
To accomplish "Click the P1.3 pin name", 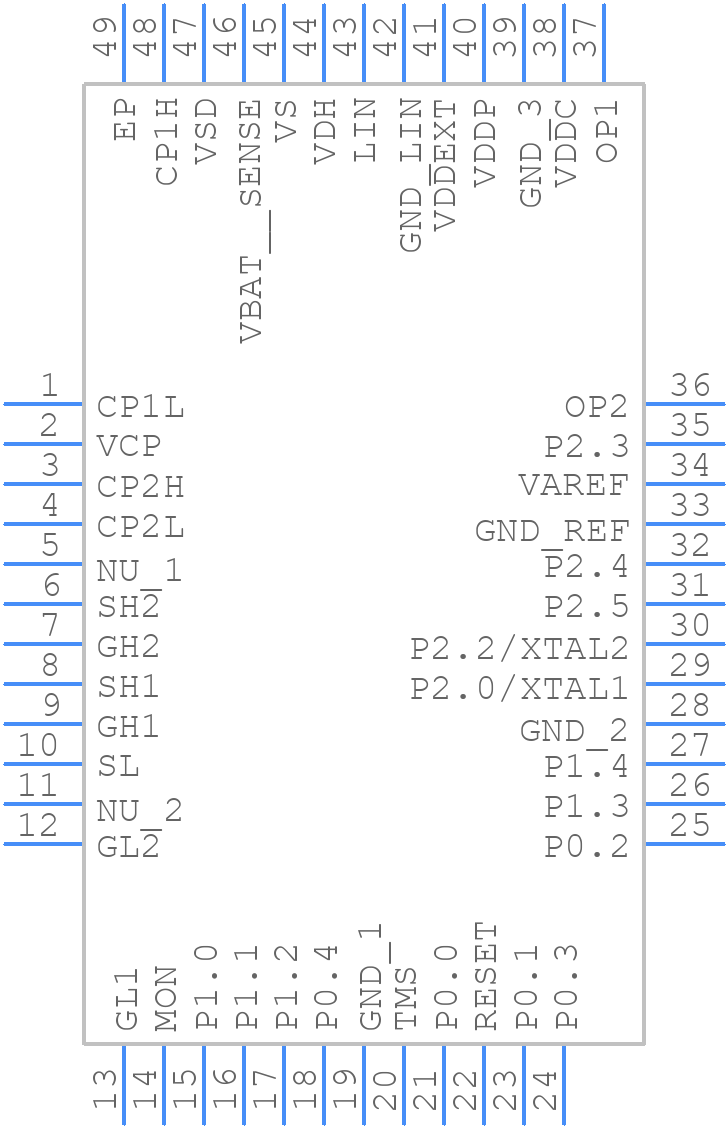I will 586,806.
